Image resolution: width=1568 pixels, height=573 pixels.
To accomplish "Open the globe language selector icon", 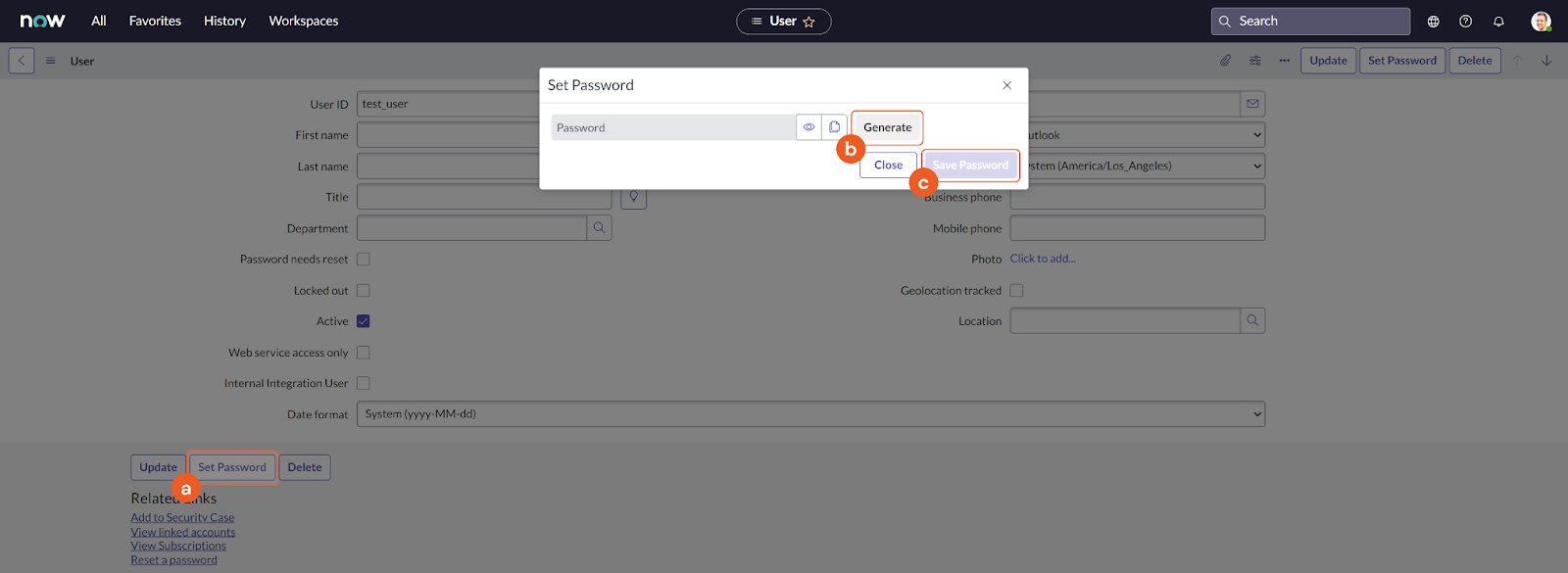I will (x=1433, y=22).
